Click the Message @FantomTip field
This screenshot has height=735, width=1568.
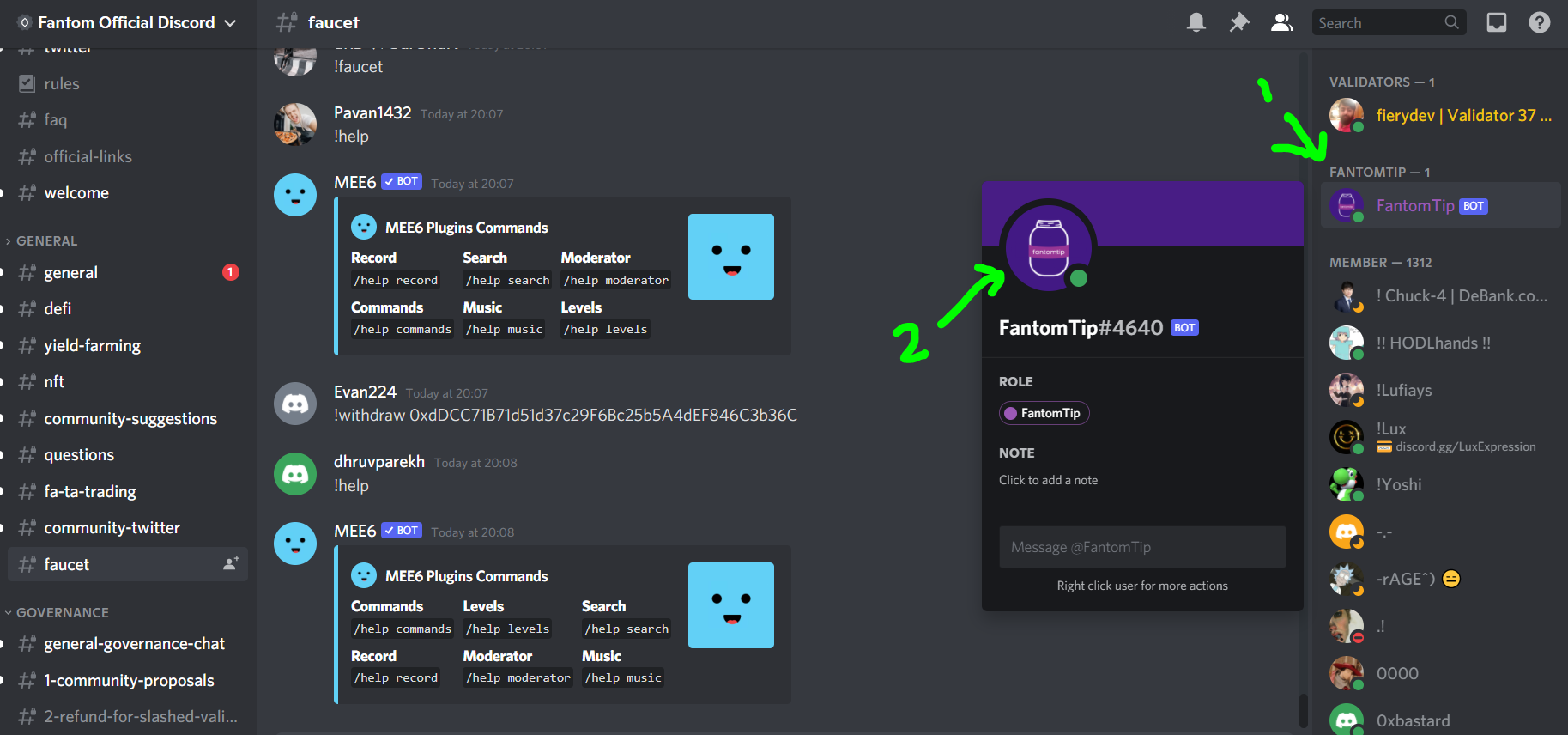[1142, 547]
